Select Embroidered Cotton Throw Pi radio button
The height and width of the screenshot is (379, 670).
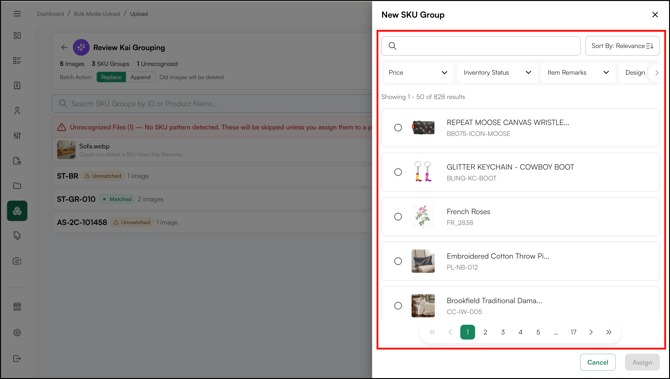tap(398, 261)
